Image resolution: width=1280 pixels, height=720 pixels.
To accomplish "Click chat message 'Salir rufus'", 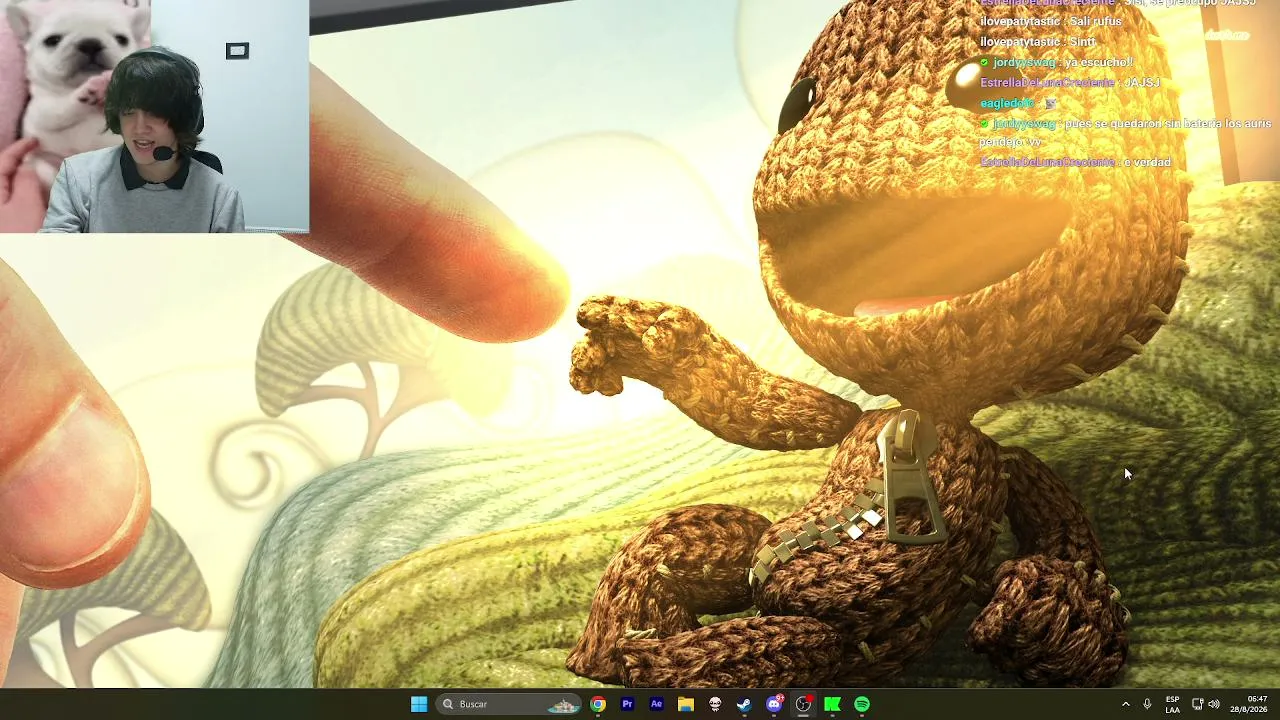I will [1096, 21].
